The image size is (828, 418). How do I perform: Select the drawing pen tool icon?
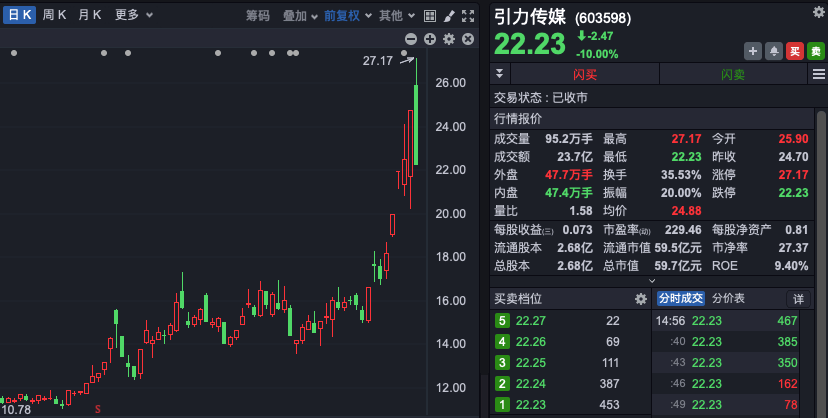click(449, 16)
